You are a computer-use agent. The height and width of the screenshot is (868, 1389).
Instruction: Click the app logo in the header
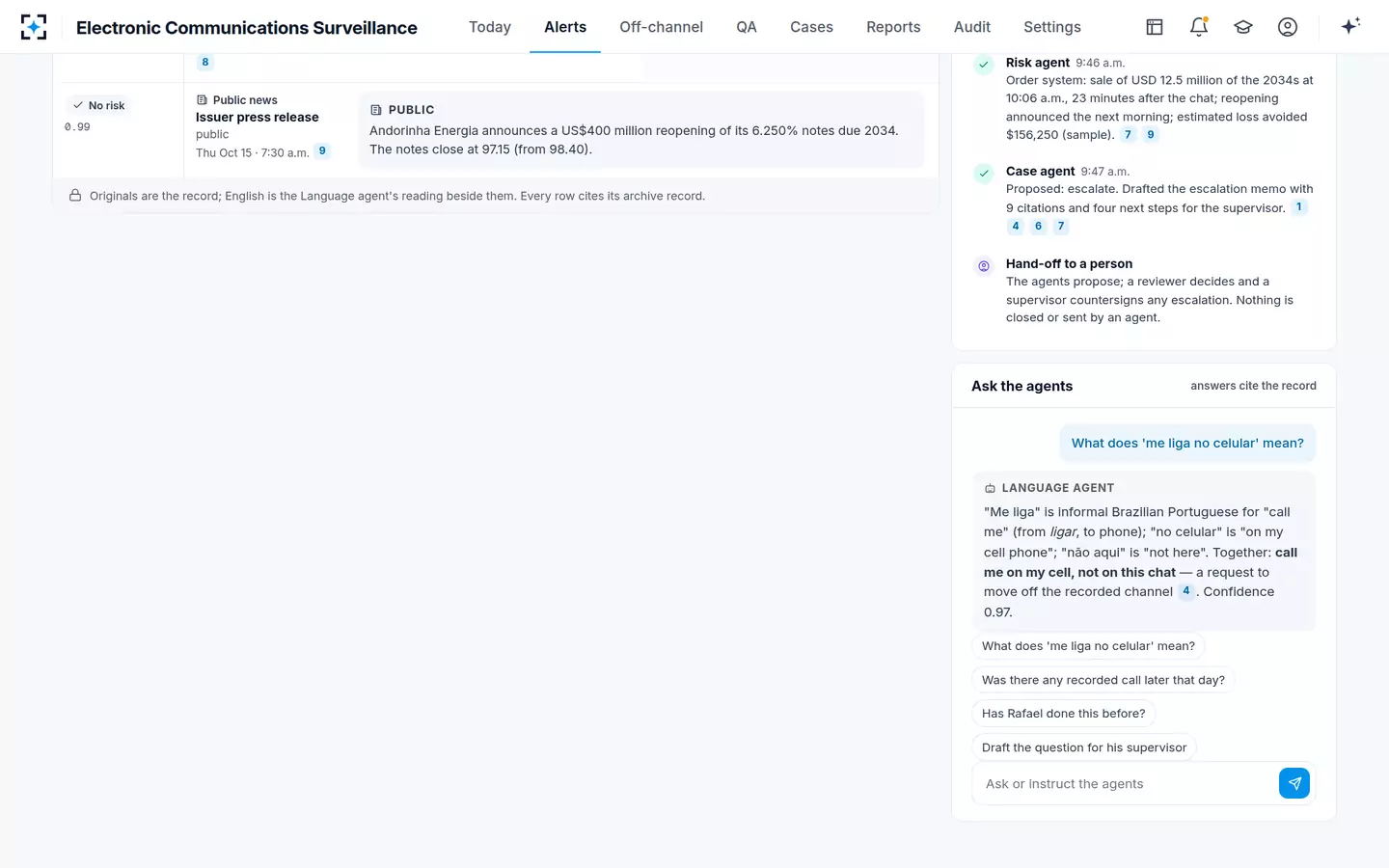click(34, 27)
